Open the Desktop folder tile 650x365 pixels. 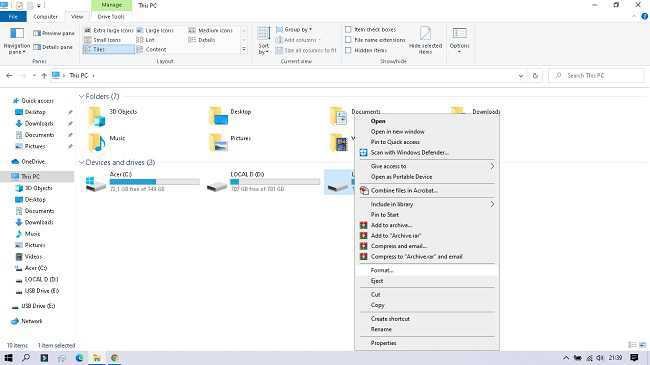pos(230,116)
